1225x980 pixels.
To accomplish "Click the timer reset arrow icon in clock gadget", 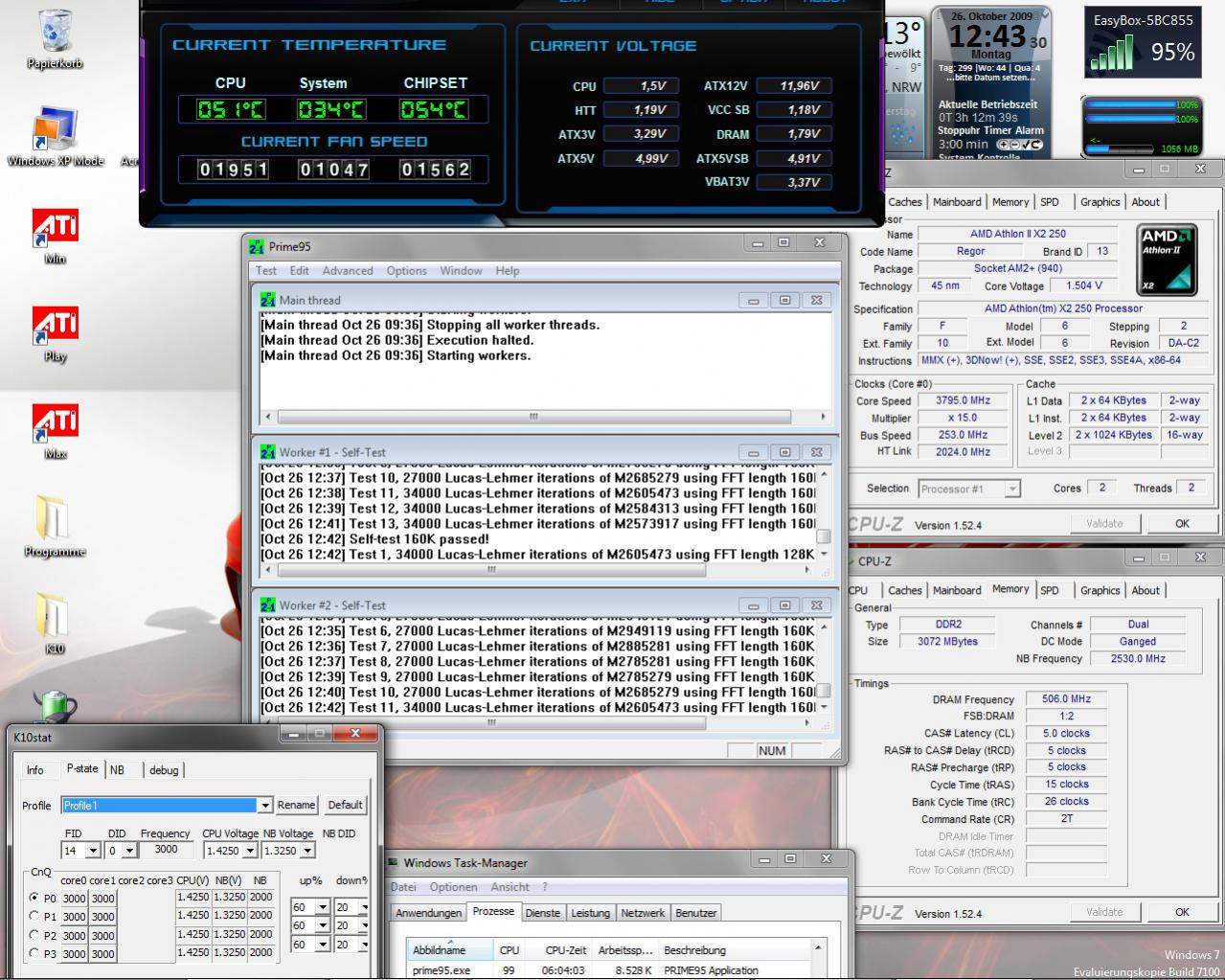I will [x=1034, y=145].
